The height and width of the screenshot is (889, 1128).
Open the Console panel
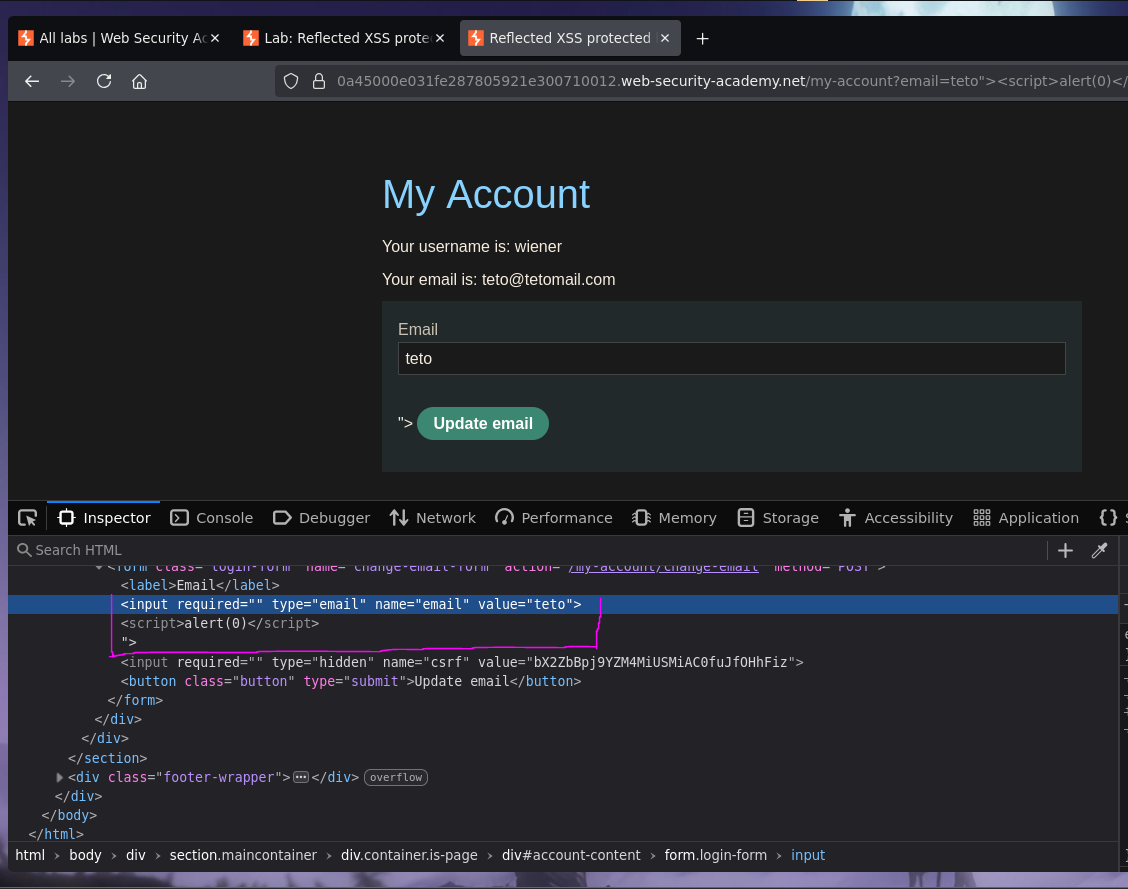point(212,518)
